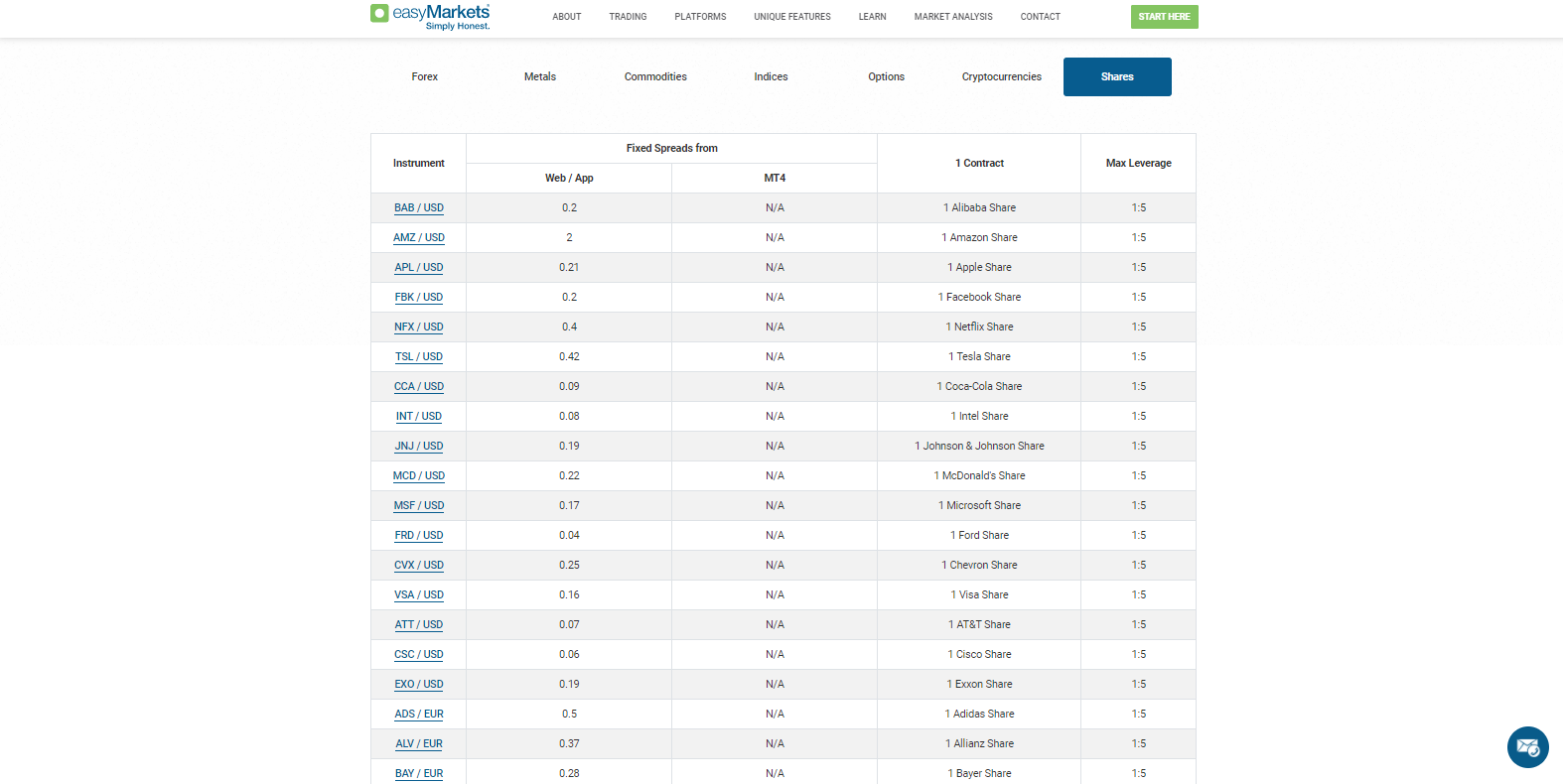Switch to the Commodities tab
This screenshot has width=1563, height=784.
[655, 76]
